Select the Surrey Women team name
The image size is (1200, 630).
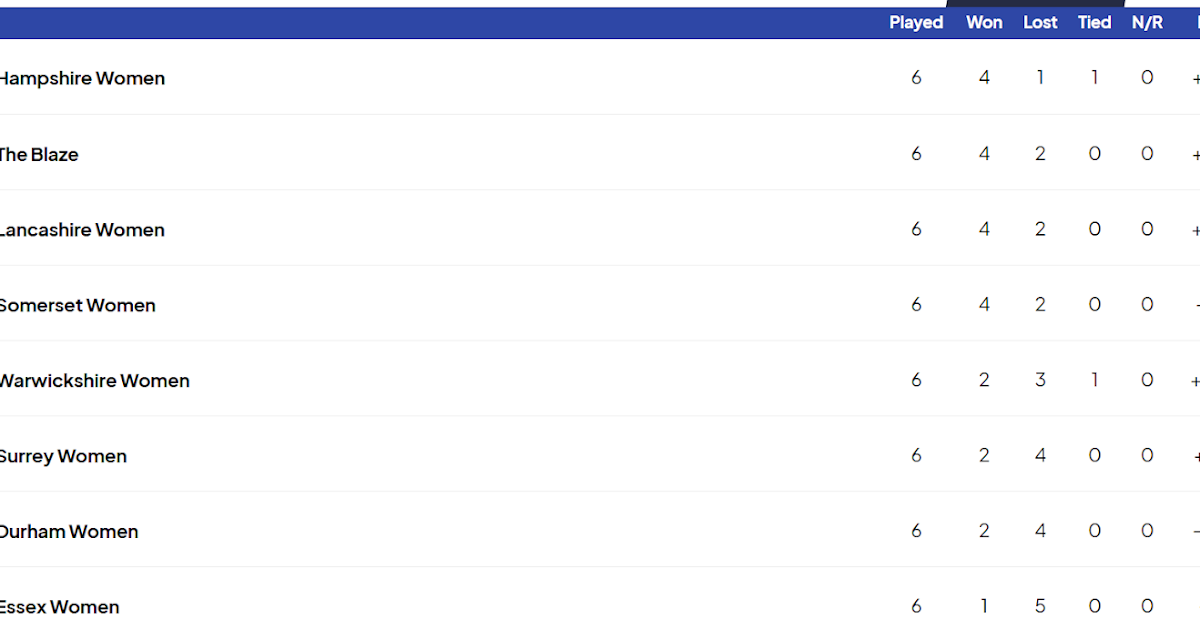pyautogui.click(x=63, y=457)
